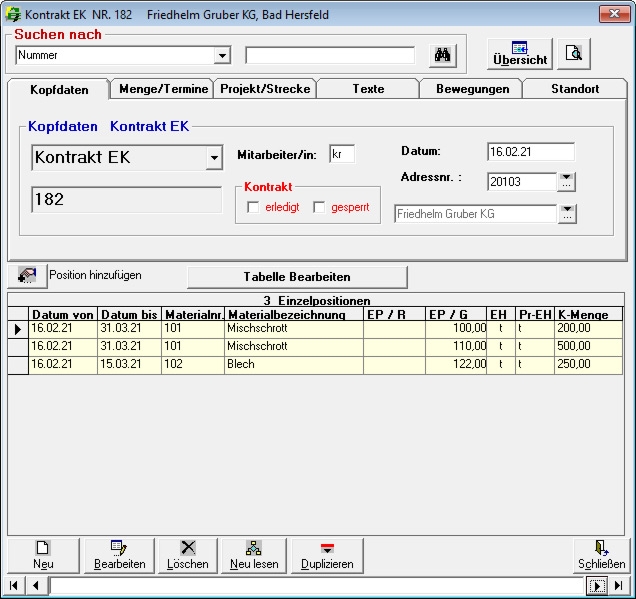This screenshot has width=636, height=599.
Task: Open the Friedhelm Gruber KG lookup dropdown
Action: point(567,214)
